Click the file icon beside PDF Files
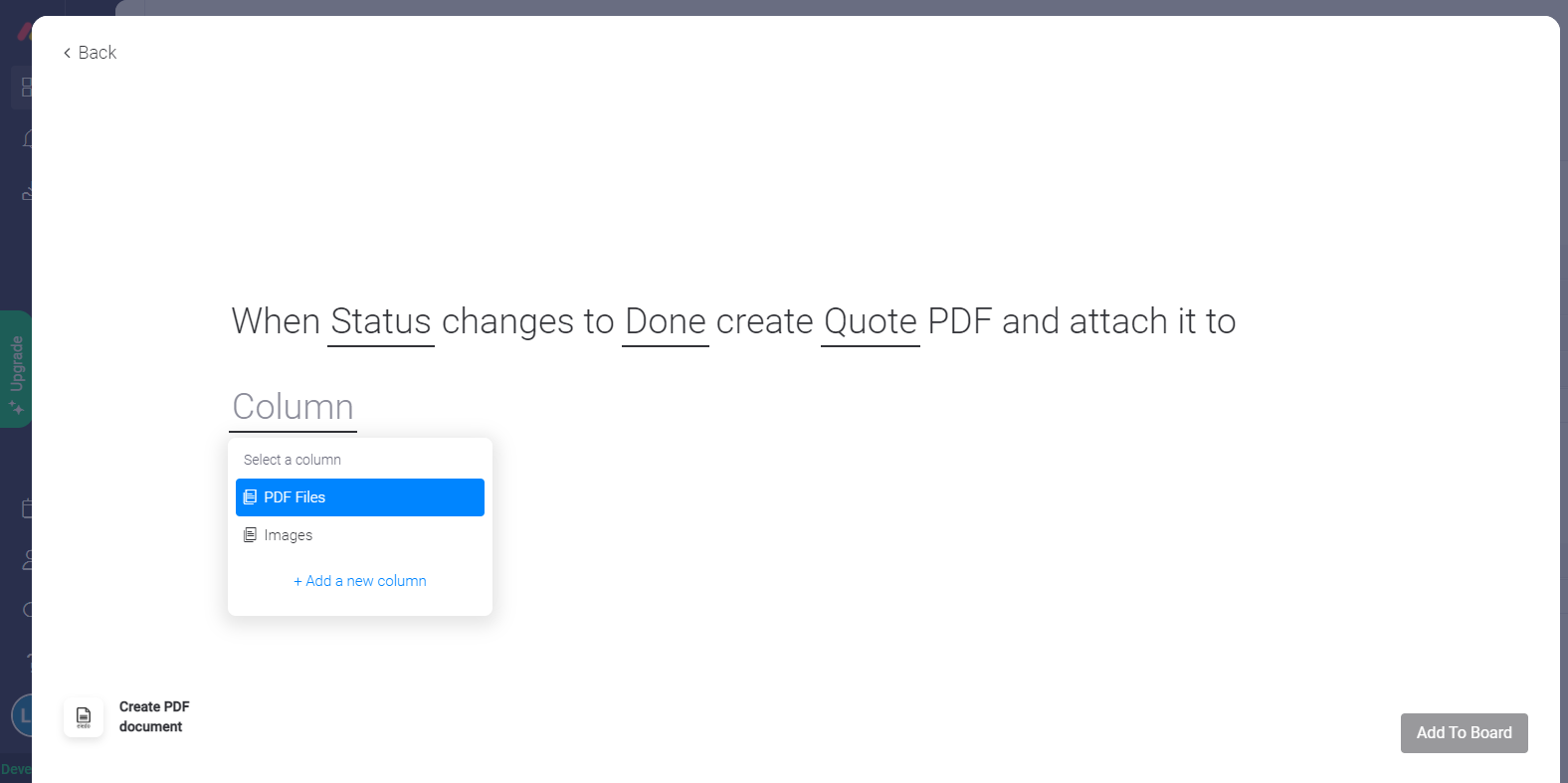The width and height of the screenshot is (1568, 783). (250, 497)
